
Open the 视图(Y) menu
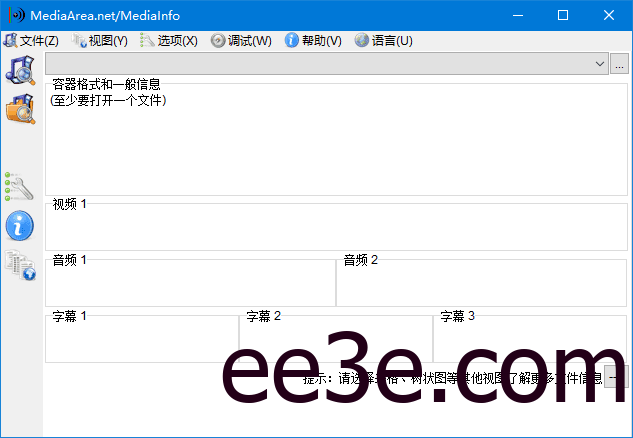(x=99, y=40)
